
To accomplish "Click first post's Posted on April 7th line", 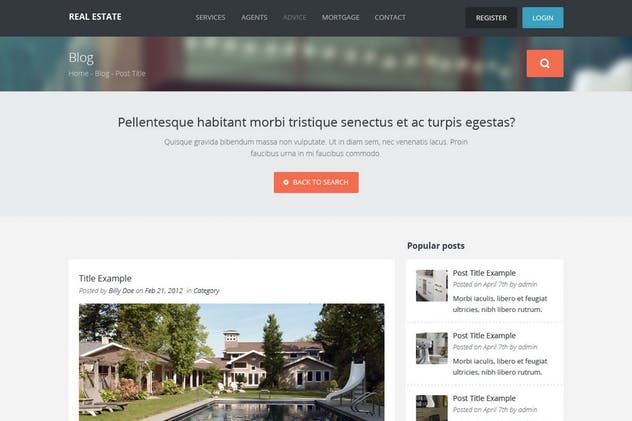I will [x=495, y=284].
